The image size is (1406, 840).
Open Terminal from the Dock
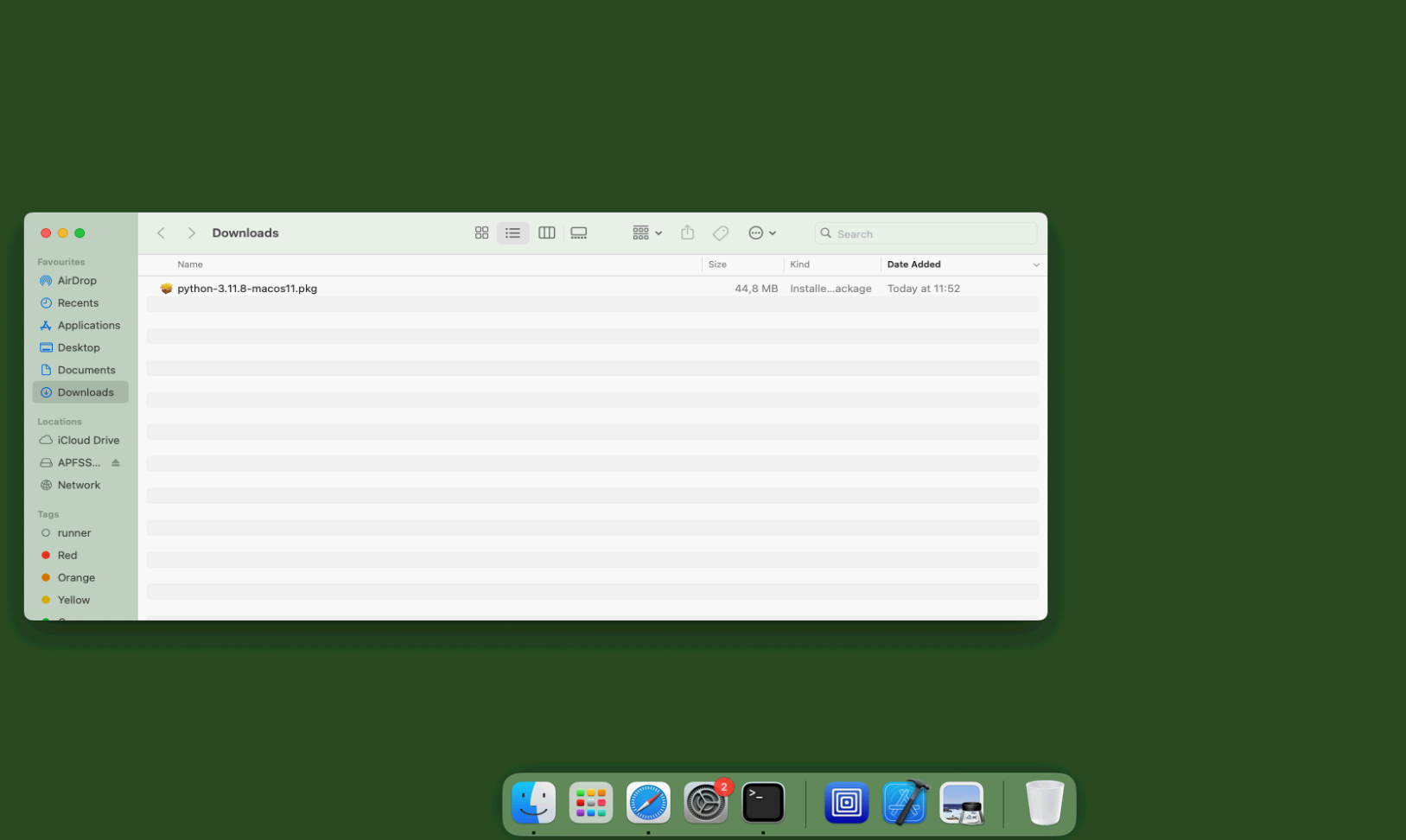tap(763, 803)
